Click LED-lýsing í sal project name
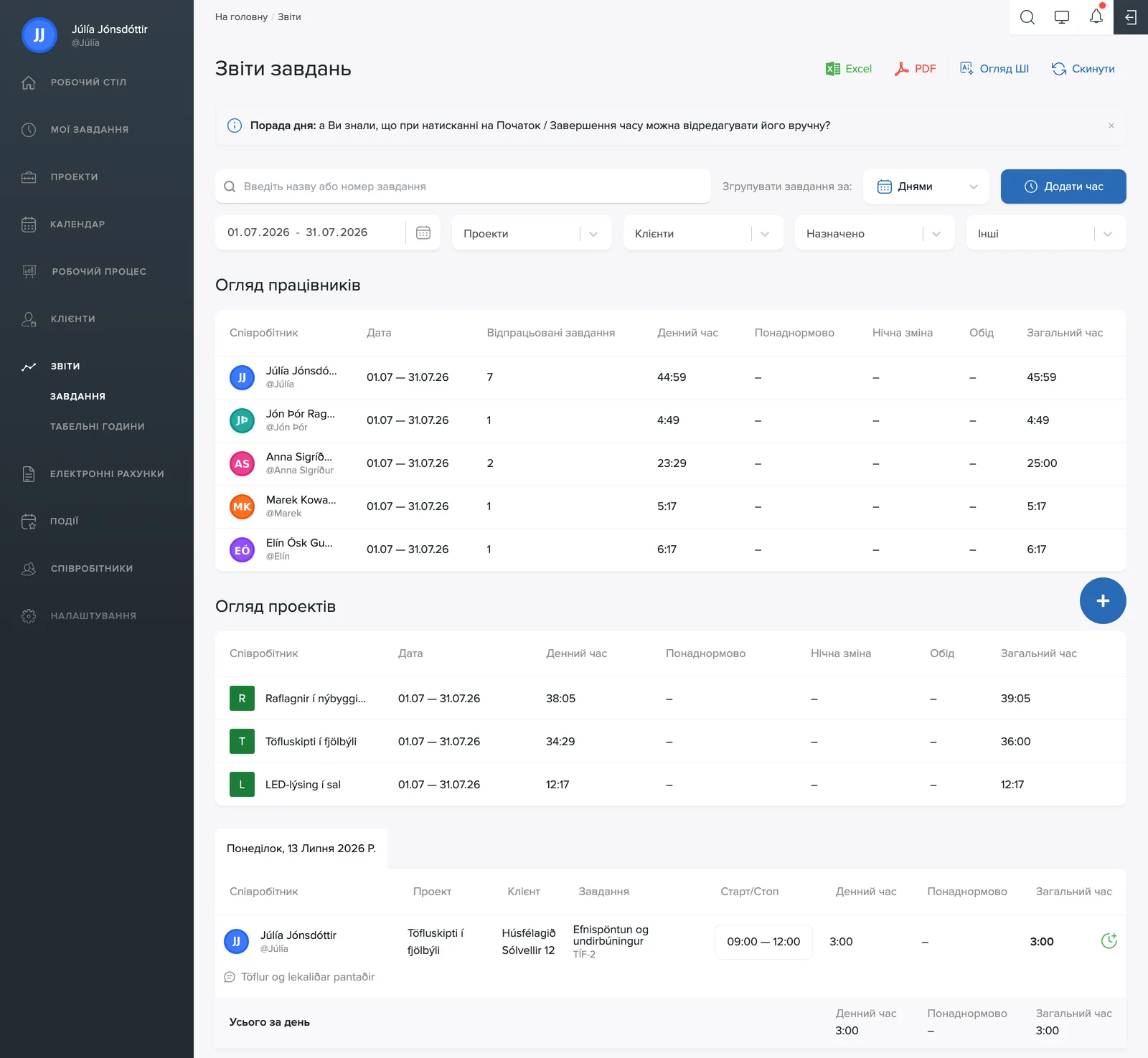1148x1058 pixels. click(303, 785)
